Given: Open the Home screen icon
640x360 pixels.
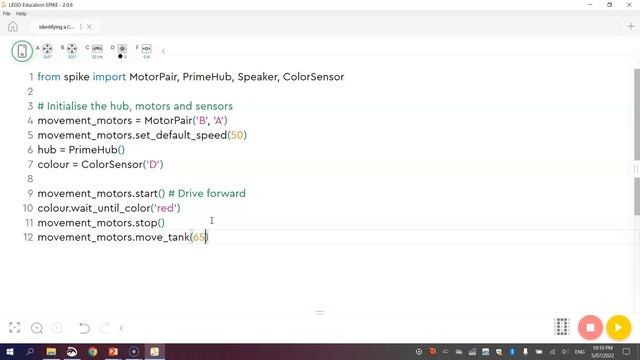Looking at the screenshot, I should (x=13, y=27).
